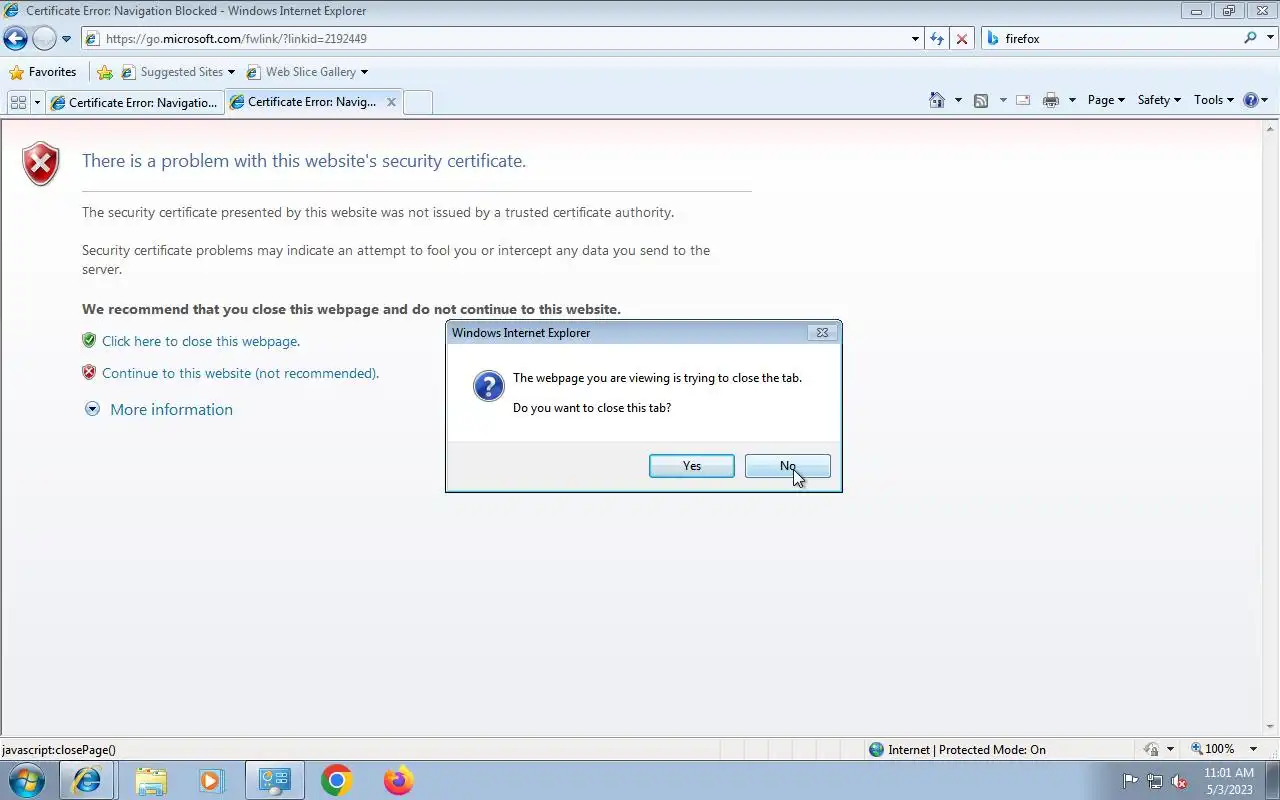
Task: Open a new blank tab
Action: 418,102
